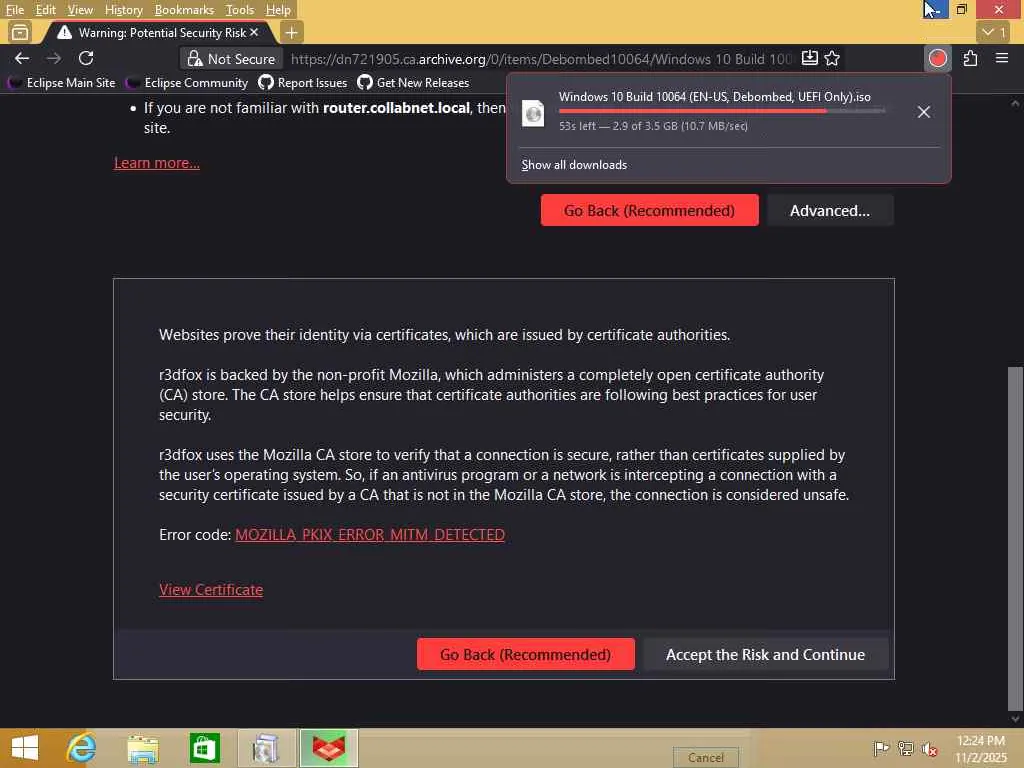The image size is (1024, 768).
Task: Open the installer taskbar app icon
Action: 266,748
